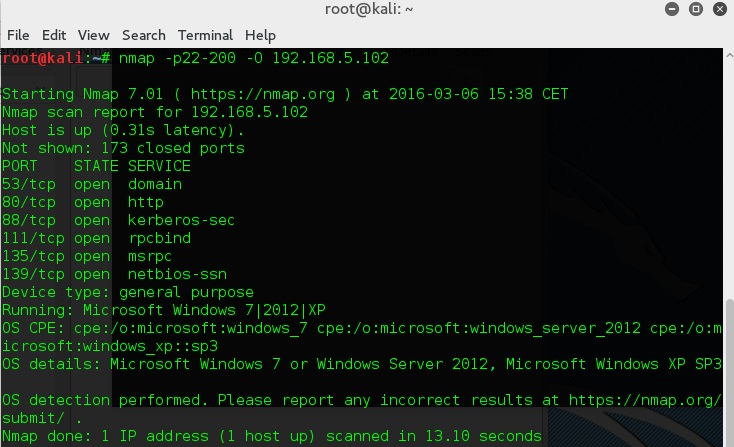
Task: Open the Edit menu
Action: (54, 35)
